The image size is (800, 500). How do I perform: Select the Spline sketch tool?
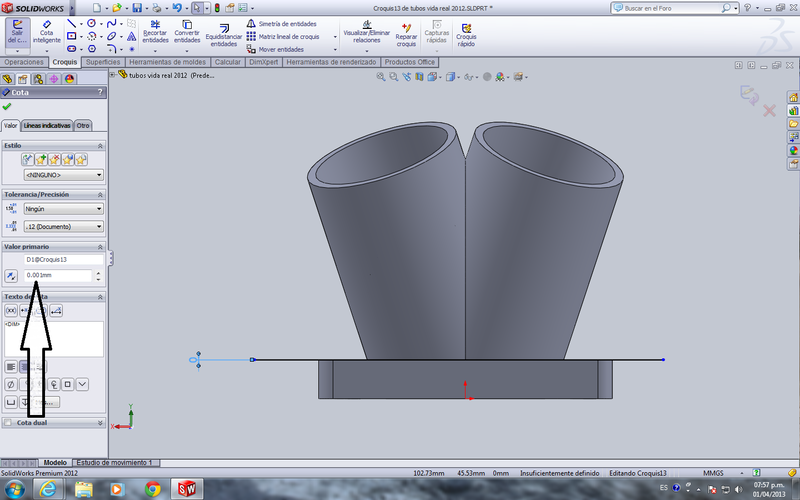click(111, 23)
